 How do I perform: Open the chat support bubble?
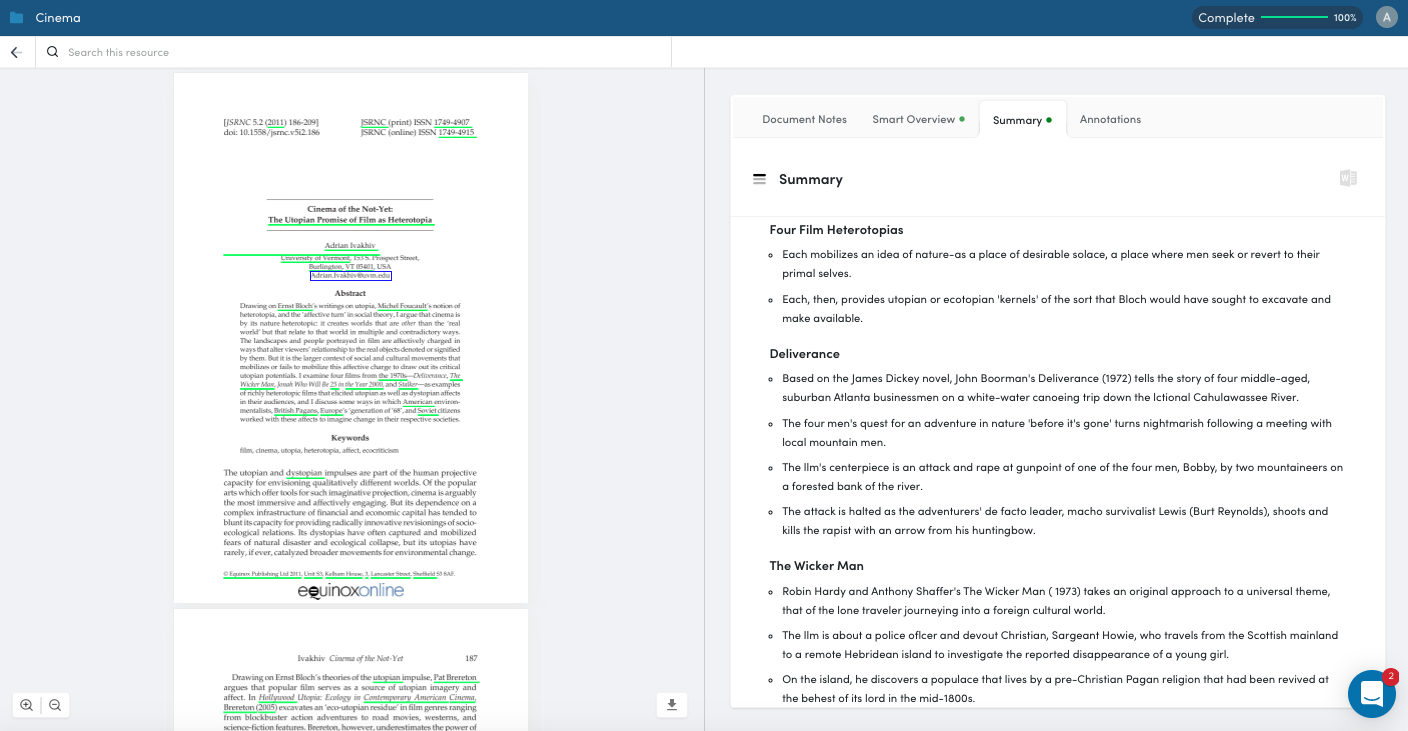tap(1371, 693)
